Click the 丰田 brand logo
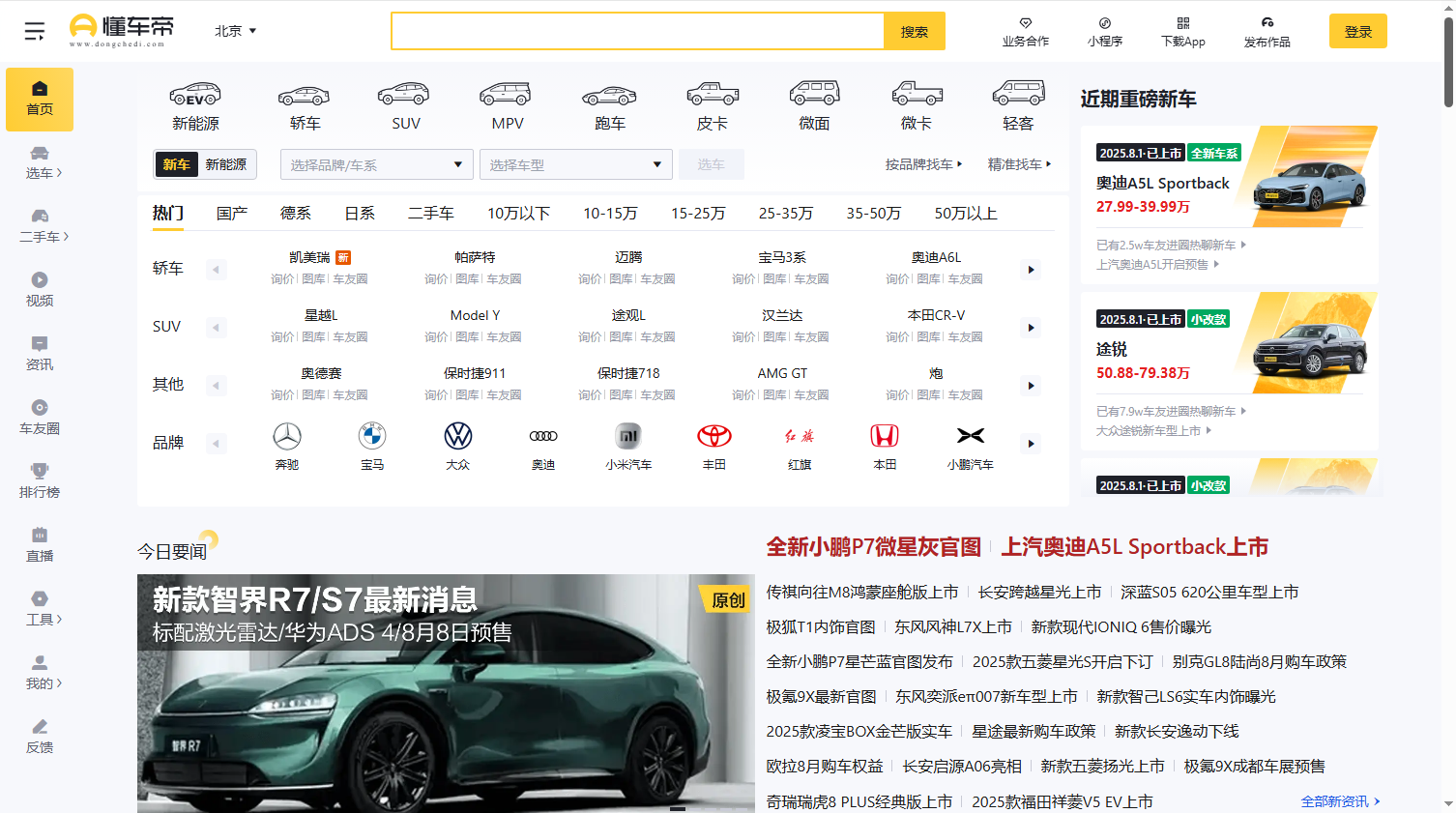 pyautogui.click(x=714, y=436)
